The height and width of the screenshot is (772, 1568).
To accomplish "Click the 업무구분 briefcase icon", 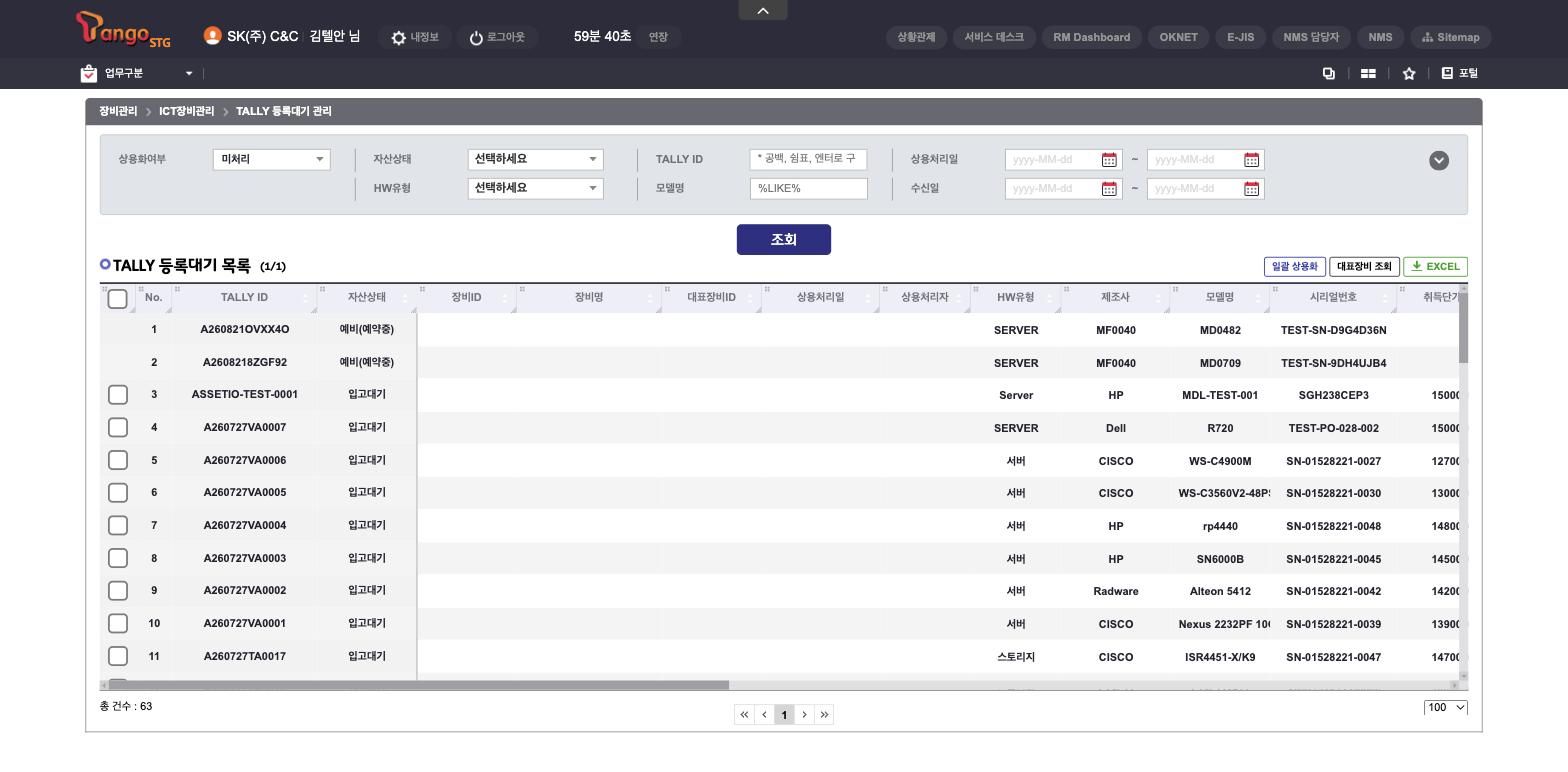I will point(89,73).
